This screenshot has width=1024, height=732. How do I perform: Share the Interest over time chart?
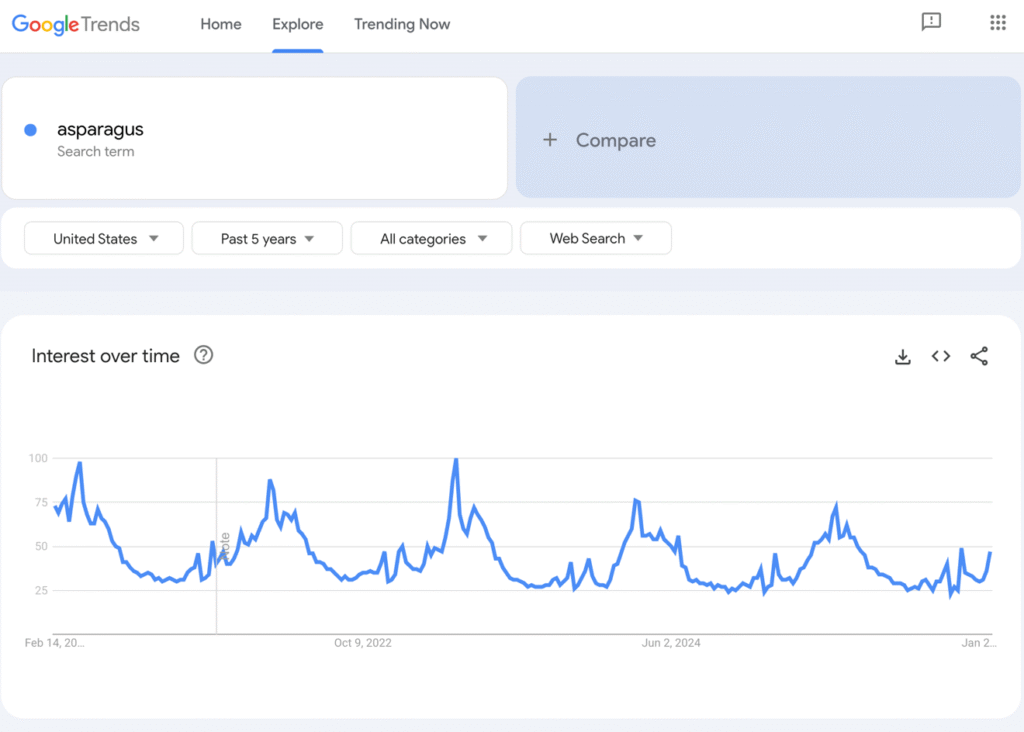pos(979,356)
